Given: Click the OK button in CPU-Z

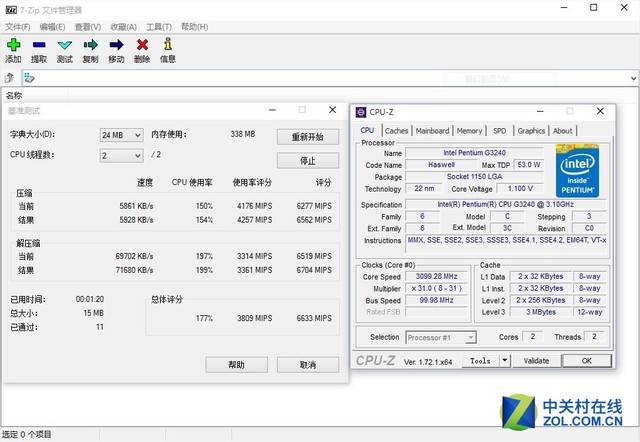Looking at the screenshot, I should (x=587, y=361).
